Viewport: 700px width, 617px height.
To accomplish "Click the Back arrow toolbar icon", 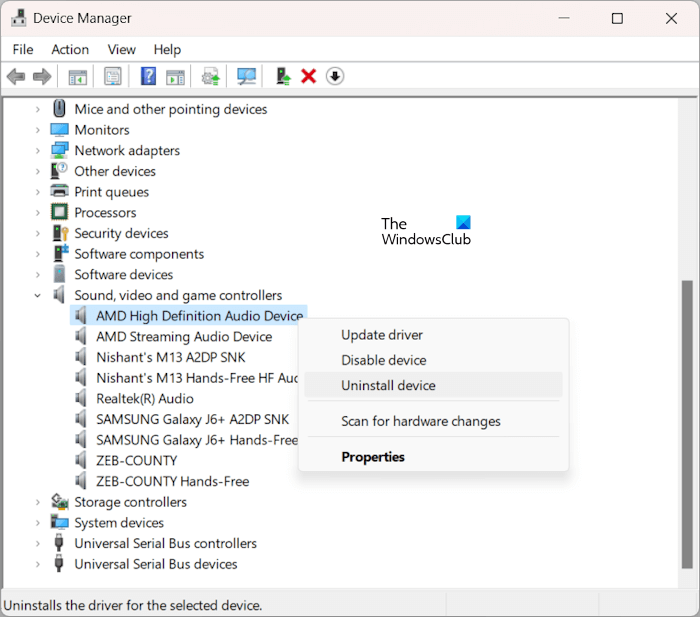I will [16, 76].
